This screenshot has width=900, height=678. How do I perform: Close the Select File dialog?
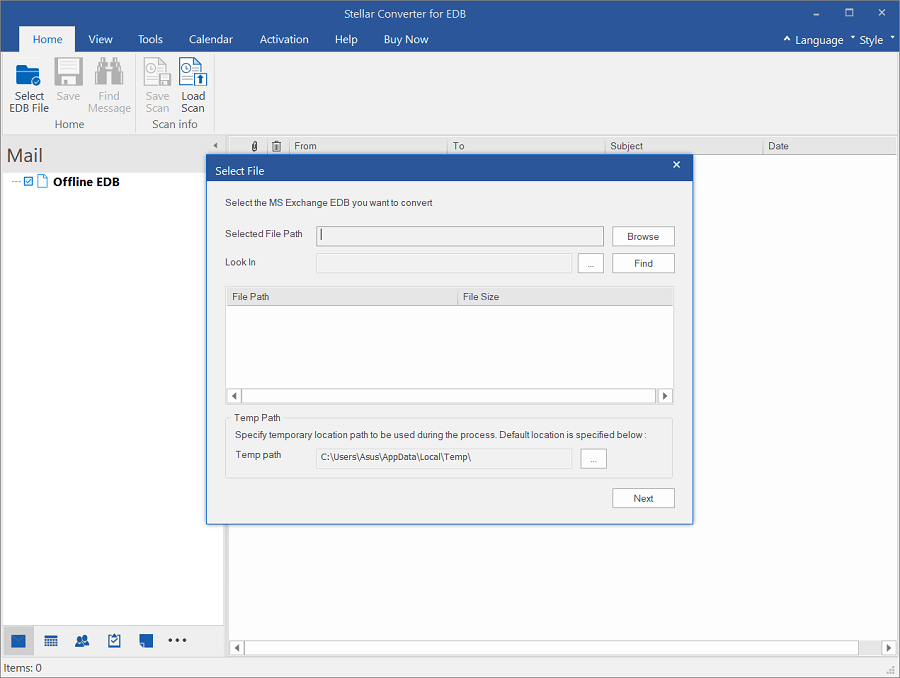(x=677, y=165)
